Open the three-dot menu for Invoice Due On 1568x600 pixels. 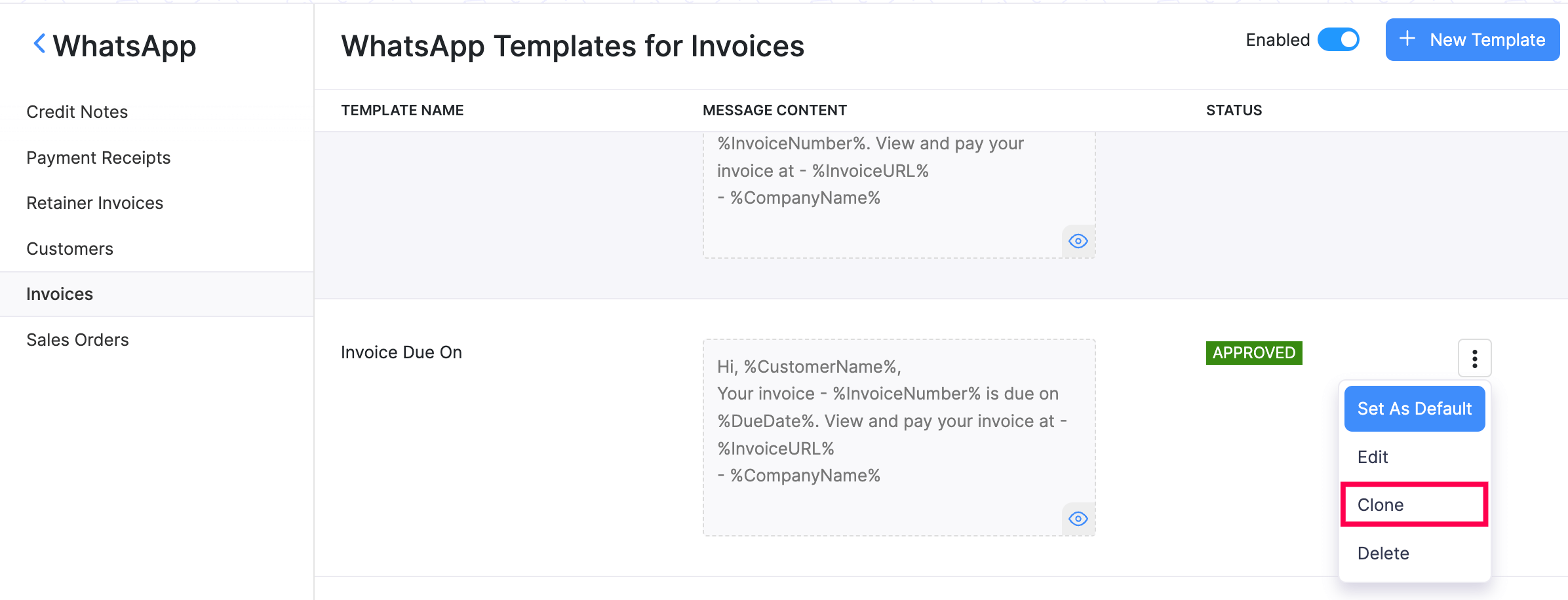click(1474, 358)
